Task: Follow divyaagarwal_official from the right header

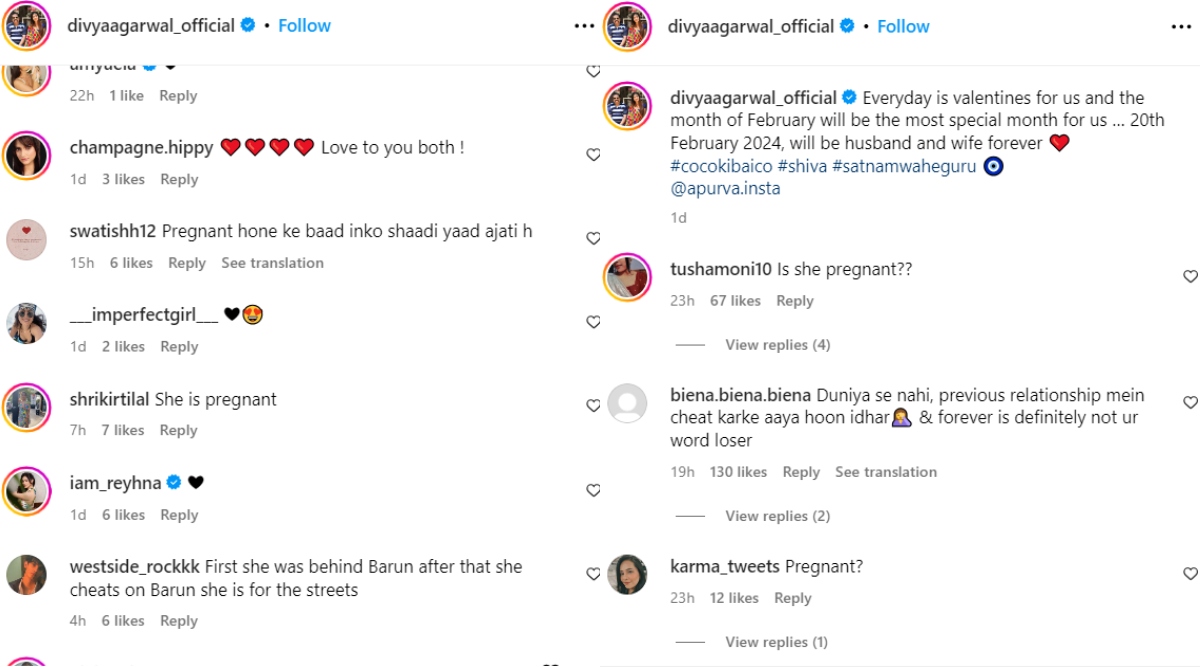Action: [903, 26]
